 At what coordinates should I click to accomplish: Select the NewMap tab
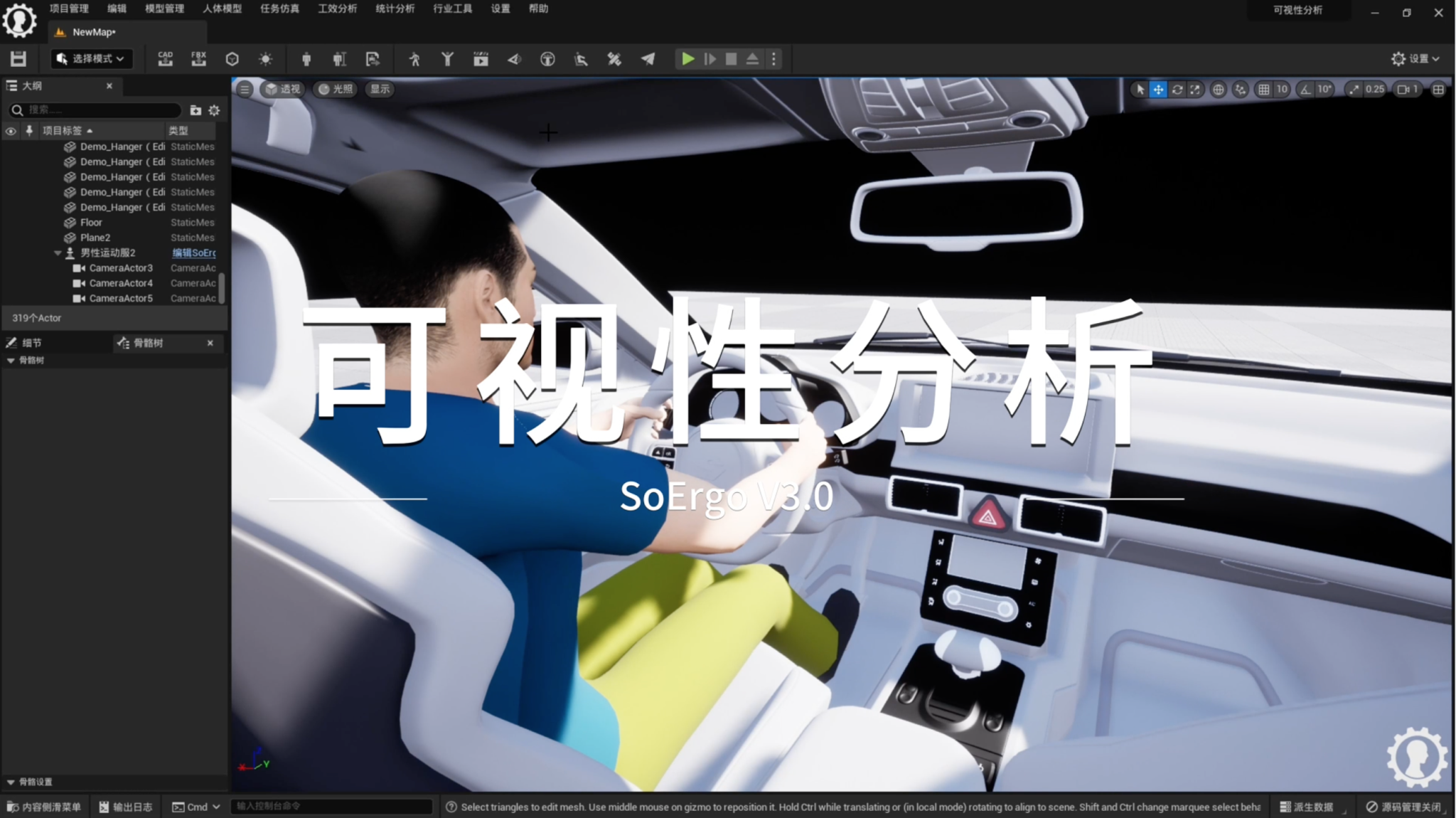coord(128,32)
